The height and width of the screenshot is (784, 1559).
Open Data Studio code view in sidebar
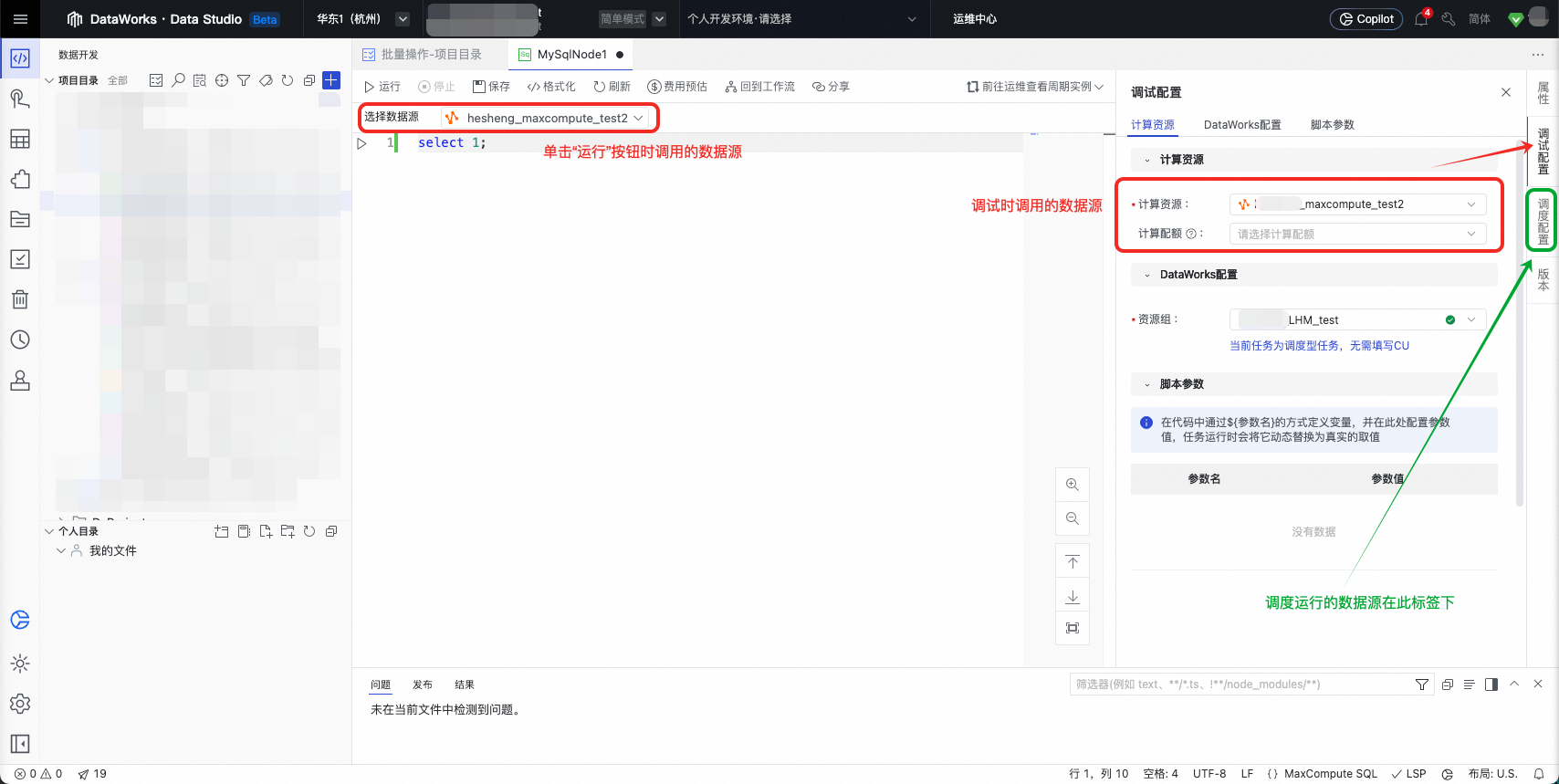(20, 58)
